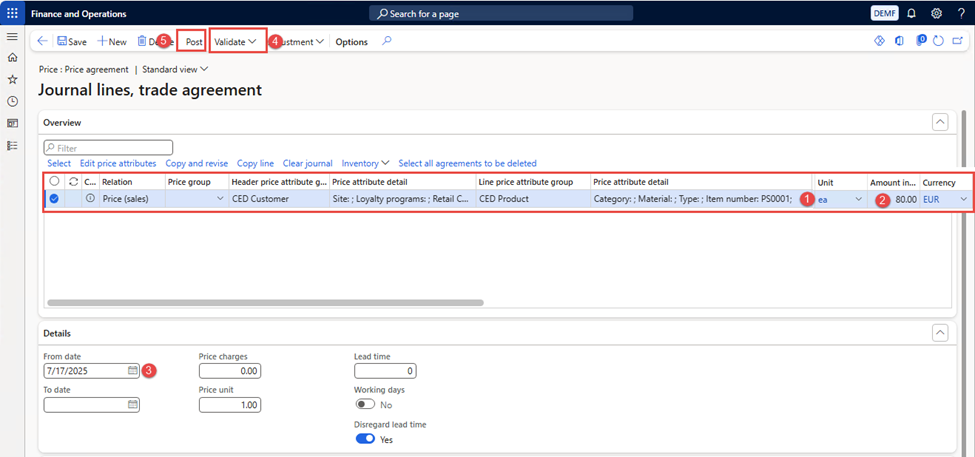Viewport: 975px width, 457px height.
Task: Collapse the Overview section
Action: click(x=940, y=122)
